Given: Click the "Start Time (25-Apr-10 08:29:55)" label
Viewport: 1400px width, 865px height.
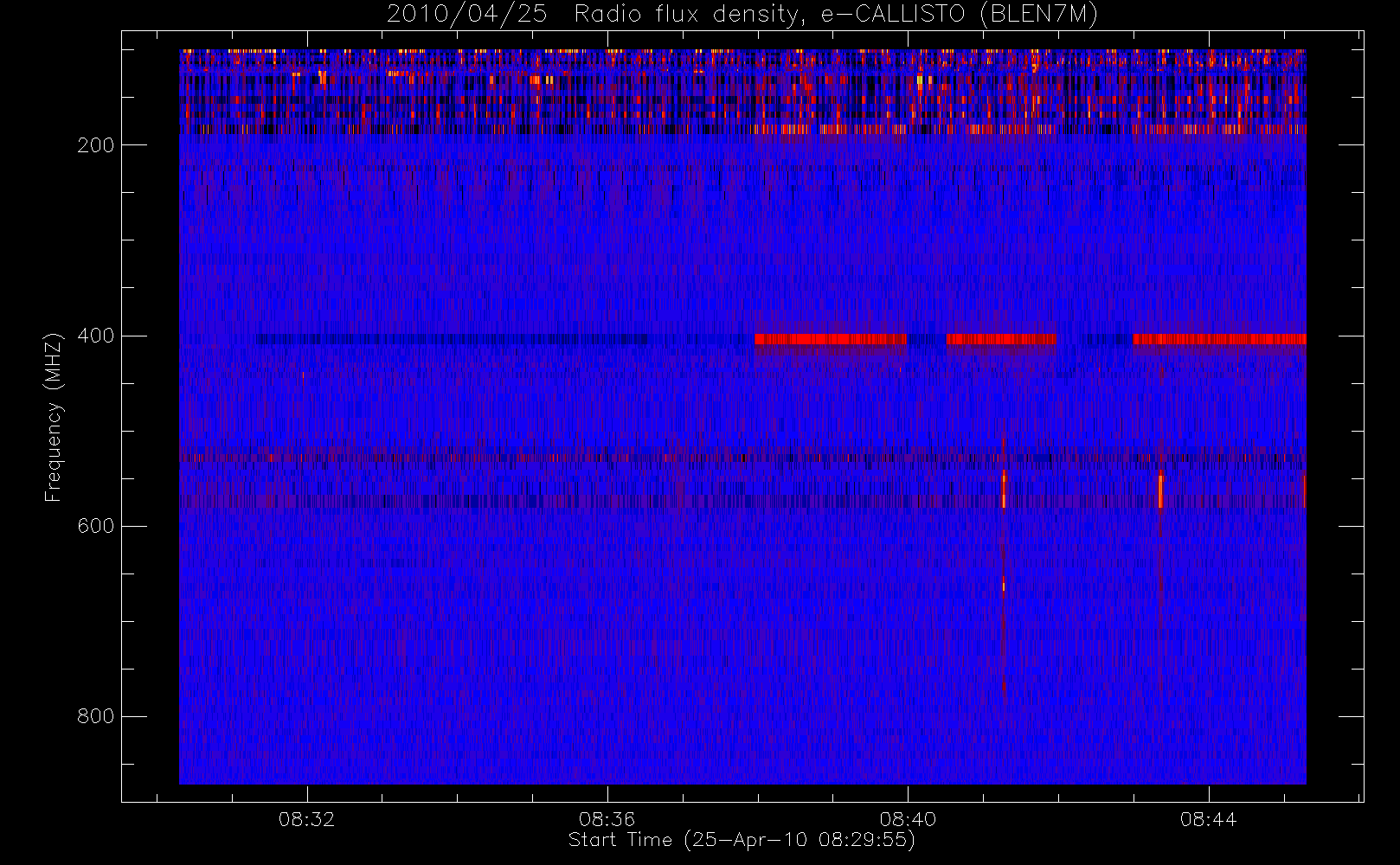Looking at the screenshot, I should click(x=742, y=840).
